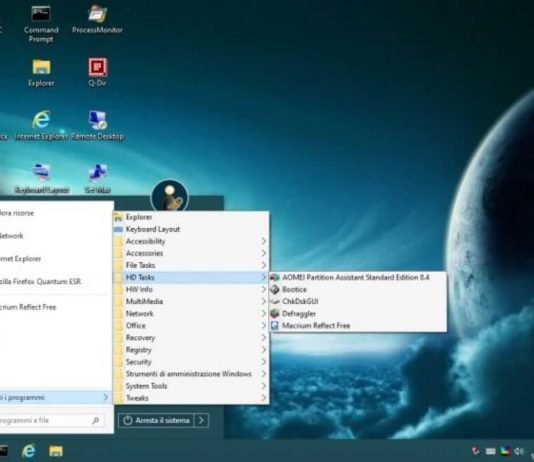
Task: Open the Tweaks folder
Action: (191, 398)
